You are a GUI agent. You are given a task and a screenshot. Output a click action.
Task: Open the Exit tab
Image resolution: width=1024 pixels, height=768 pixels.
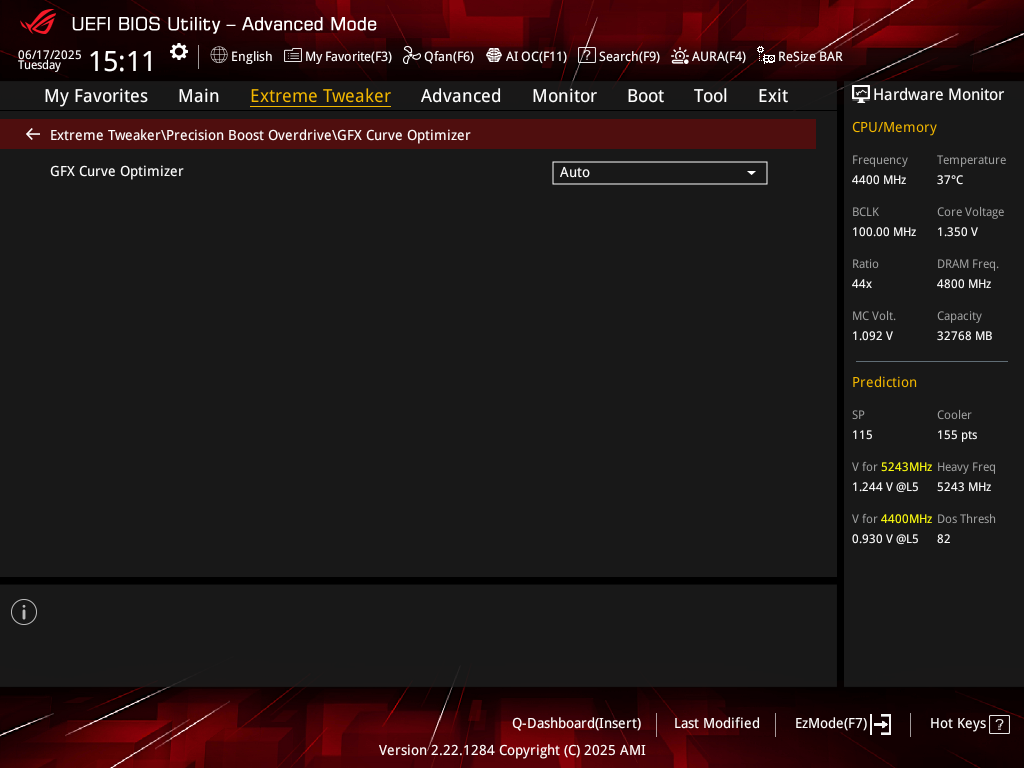773,96
